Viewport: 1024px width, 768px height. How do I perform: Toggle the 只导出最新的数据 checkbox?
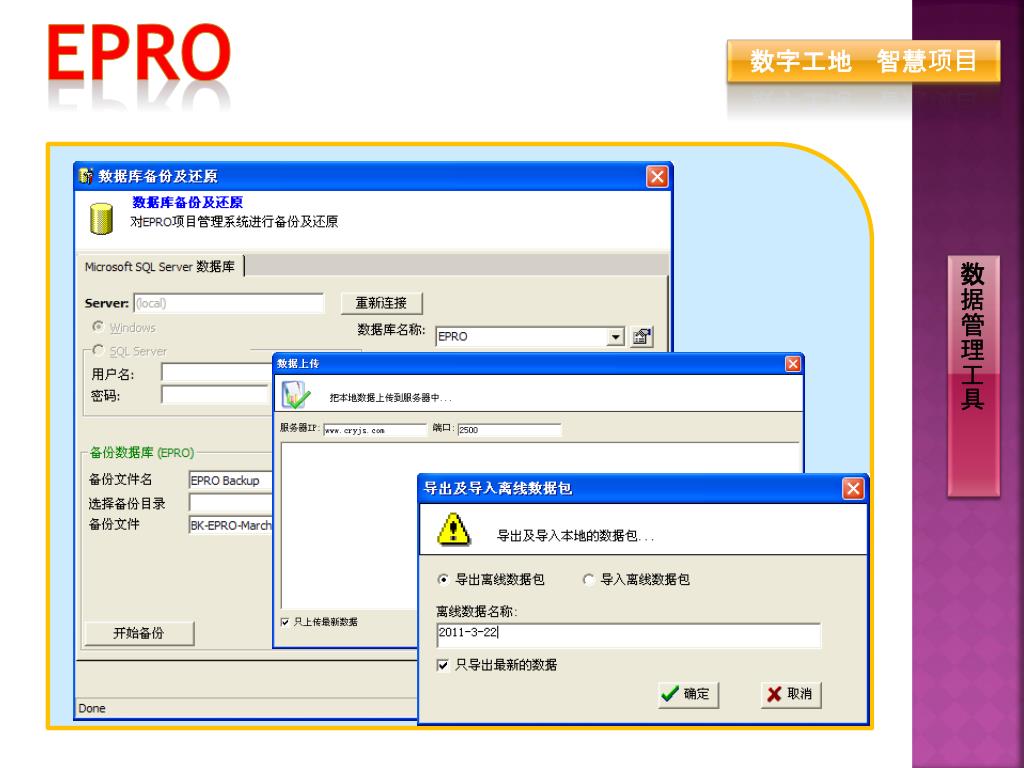(443, 665)
